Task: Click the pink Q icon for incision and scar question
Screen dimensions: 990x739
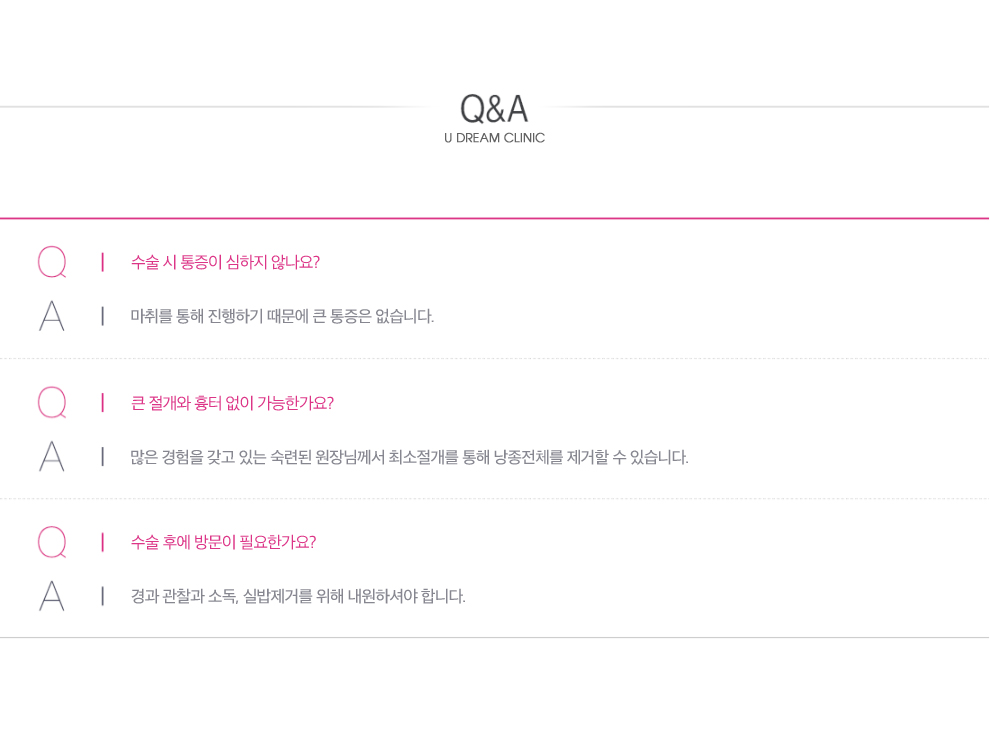Action: [x=52, y=402]
